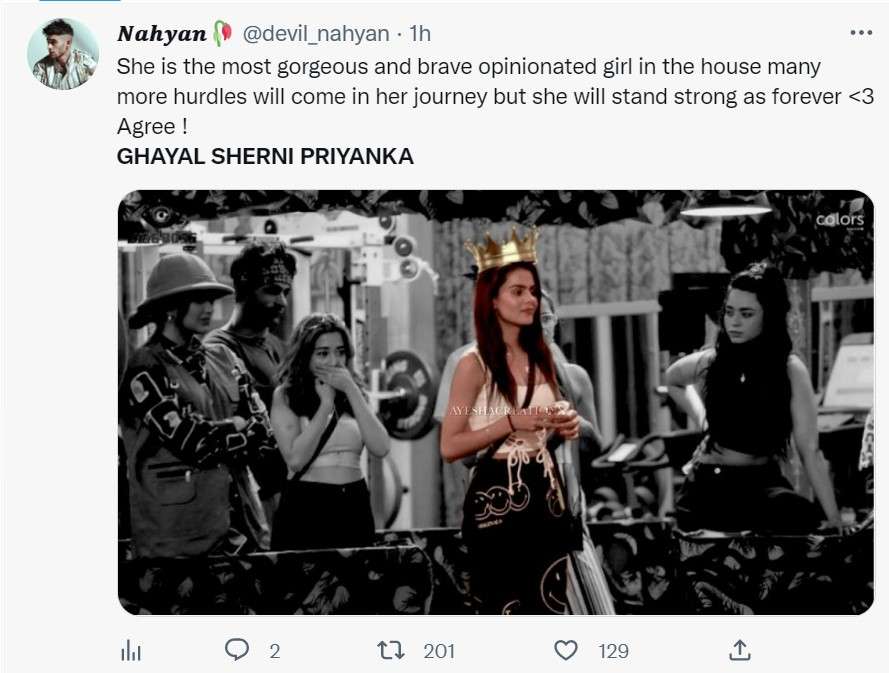Click the share upload icon
This screenshot has width=889, height=673.
(740, 650)
